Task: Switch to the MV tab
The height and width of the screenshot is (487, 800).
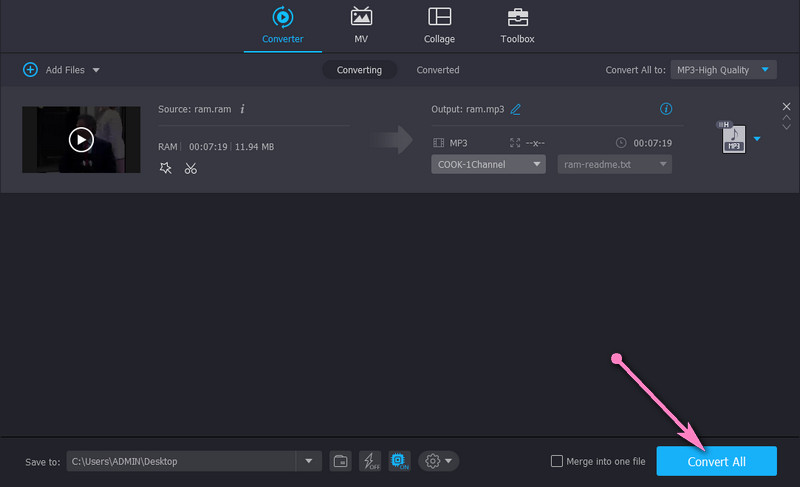Action: (361, 26)
